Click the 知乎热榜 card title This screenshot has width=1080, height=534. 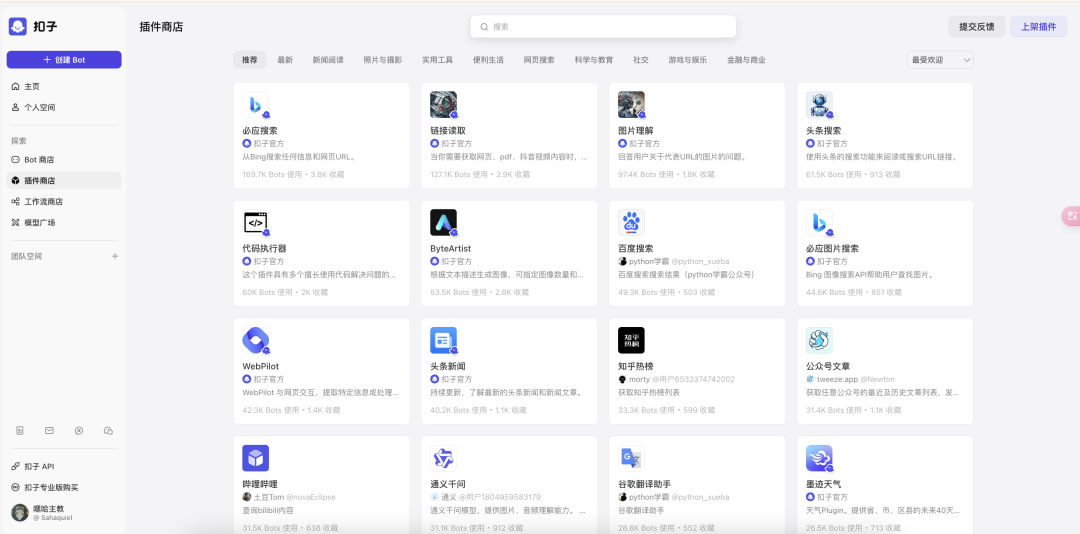coord(636,367)
